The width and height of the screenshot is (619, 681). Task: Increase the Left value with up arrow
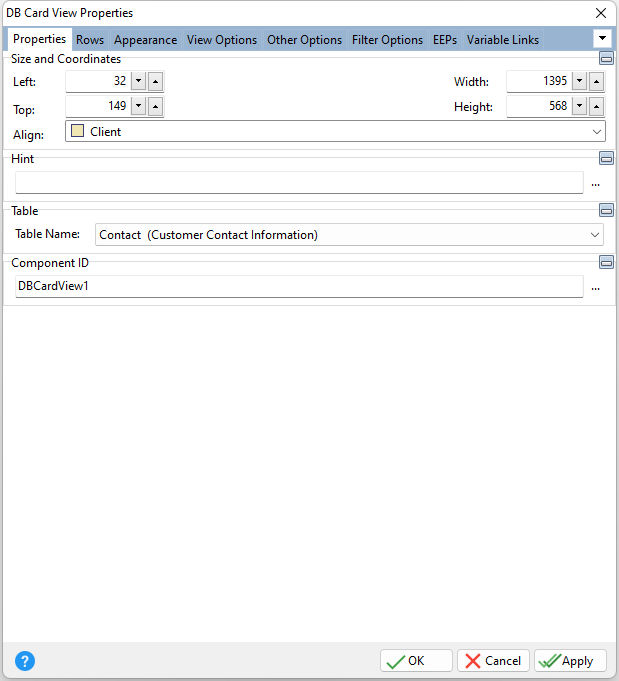[x=156, y=81]
